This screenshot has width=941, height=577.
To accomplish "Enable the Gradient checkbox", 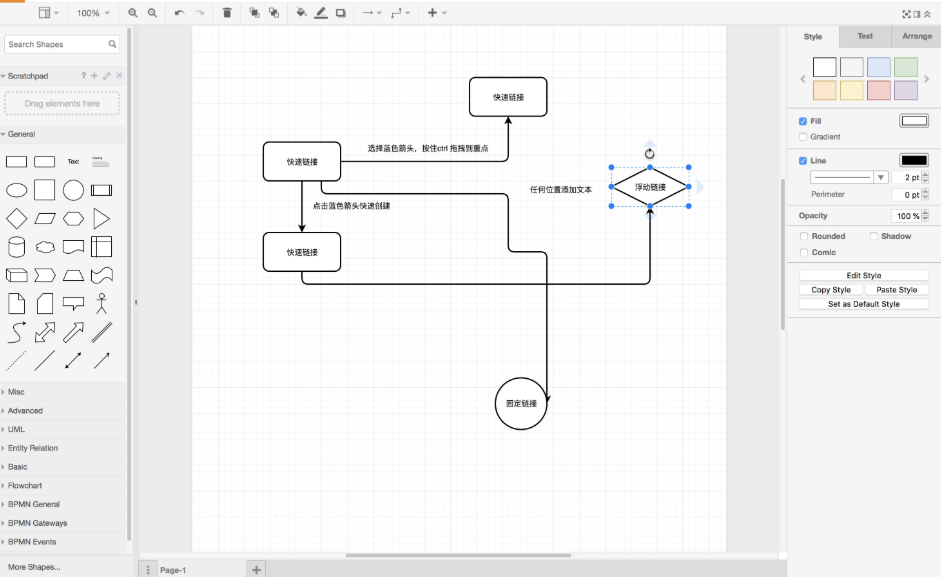I will [803, 136].
